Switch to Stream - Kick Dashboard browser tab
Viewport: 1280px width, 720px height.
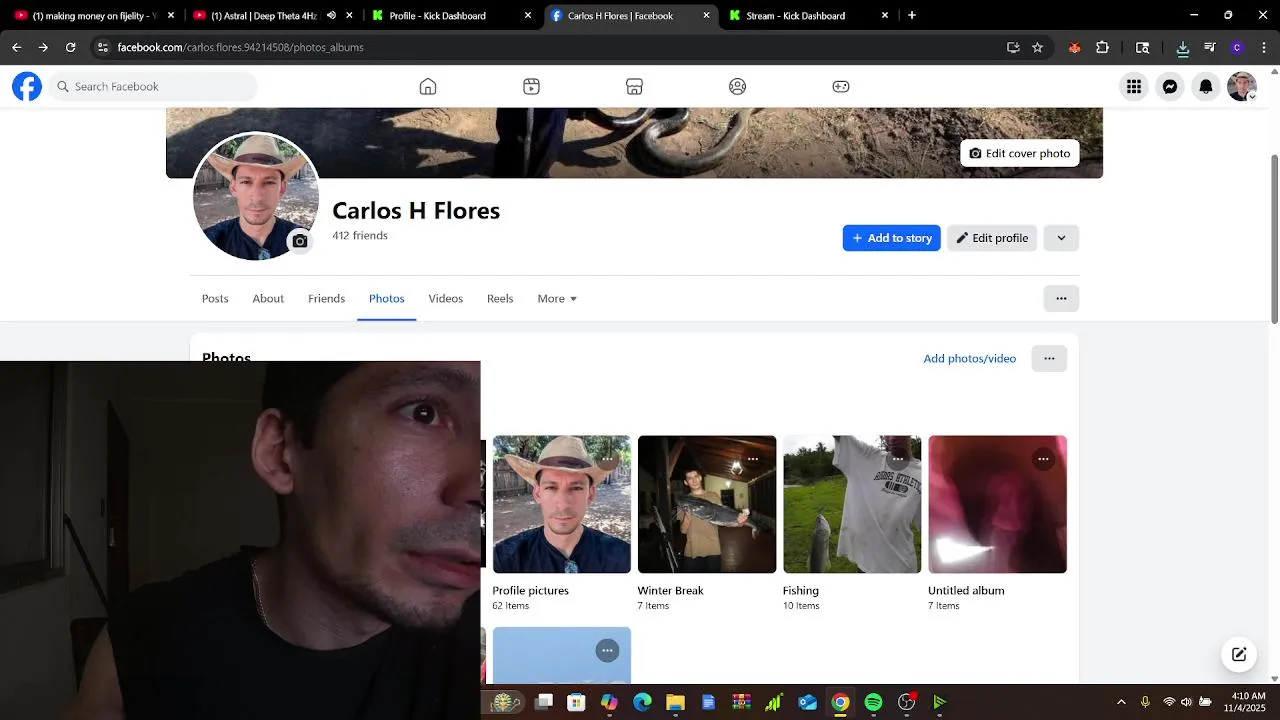click(806, 15)
